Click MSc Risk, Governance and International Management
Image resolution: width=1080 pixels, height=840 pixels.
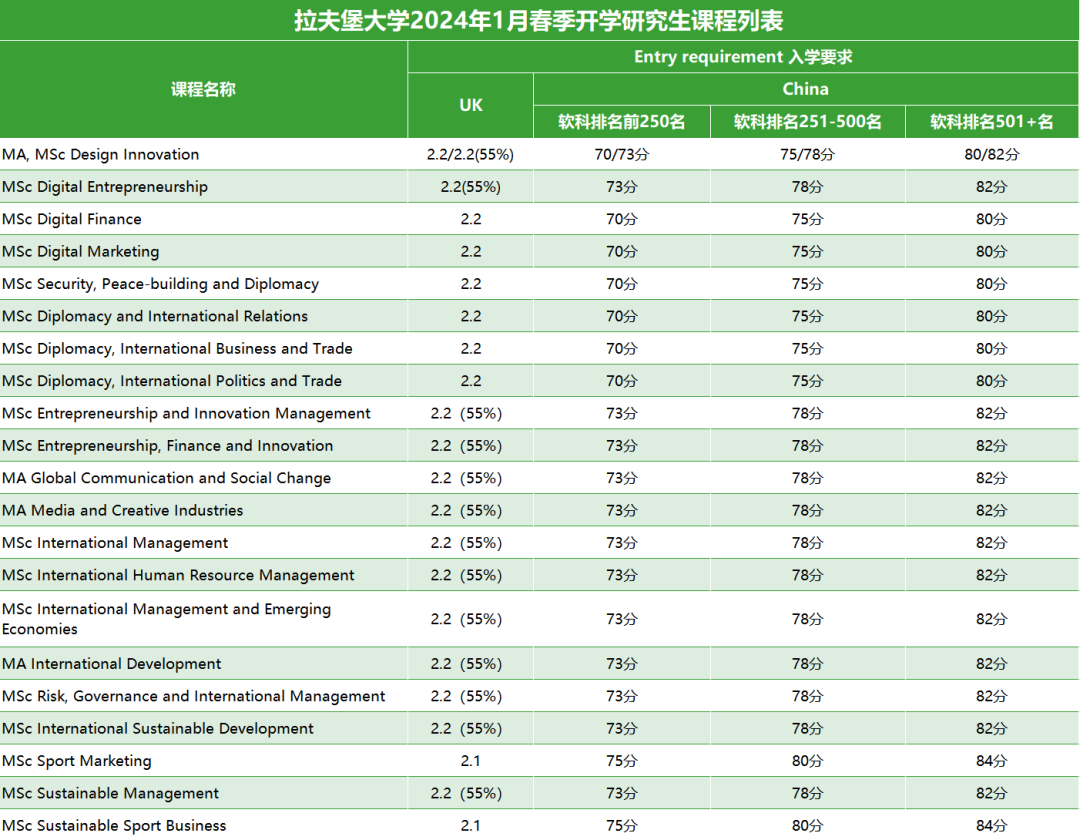(x=194, y=696)
